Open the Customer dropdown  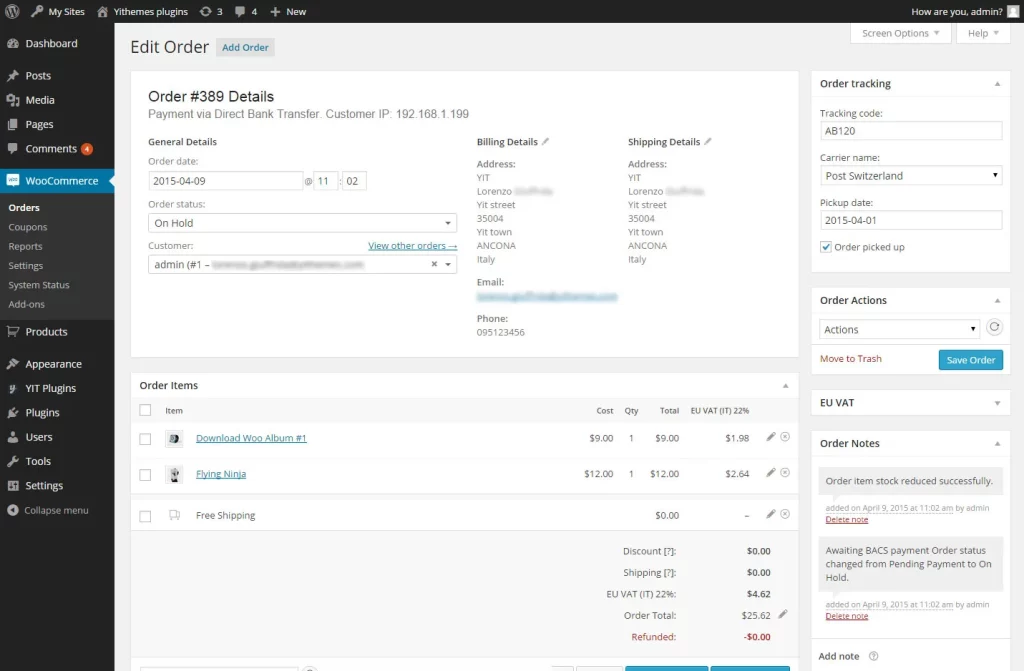pos(302,264)
